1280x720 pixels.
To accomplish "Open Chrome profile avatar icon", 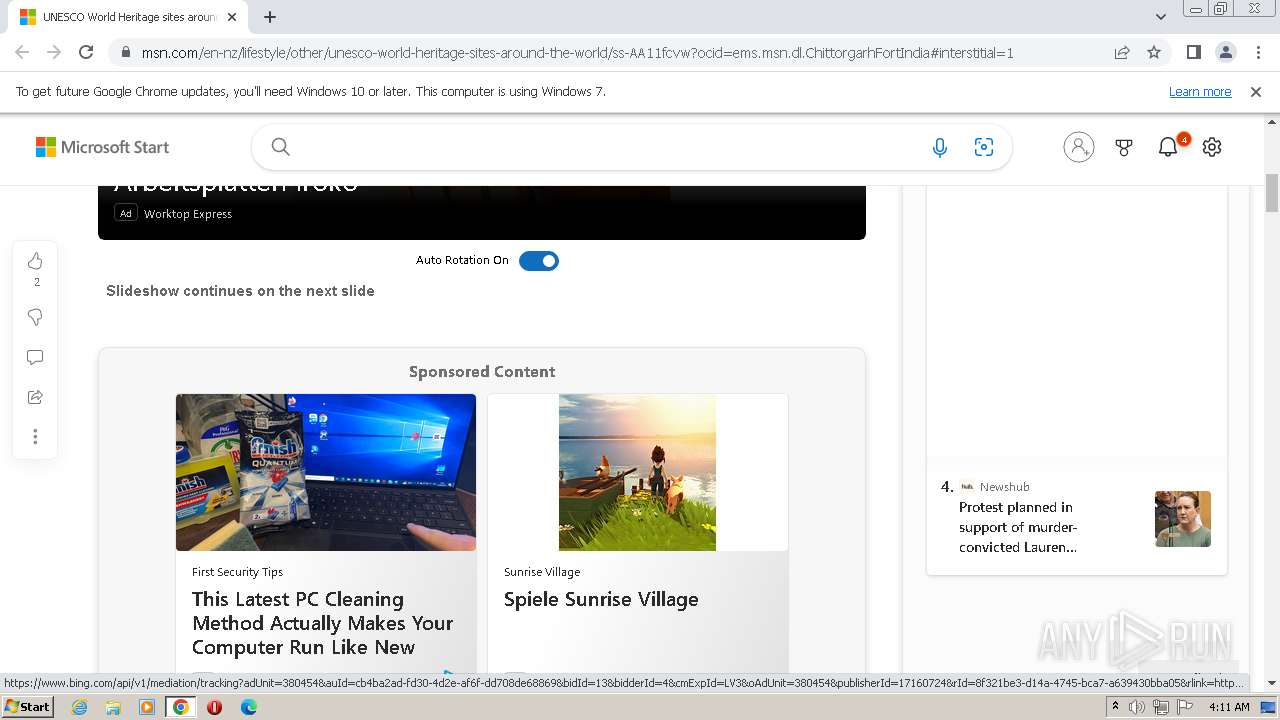I will coord(1225,52).
